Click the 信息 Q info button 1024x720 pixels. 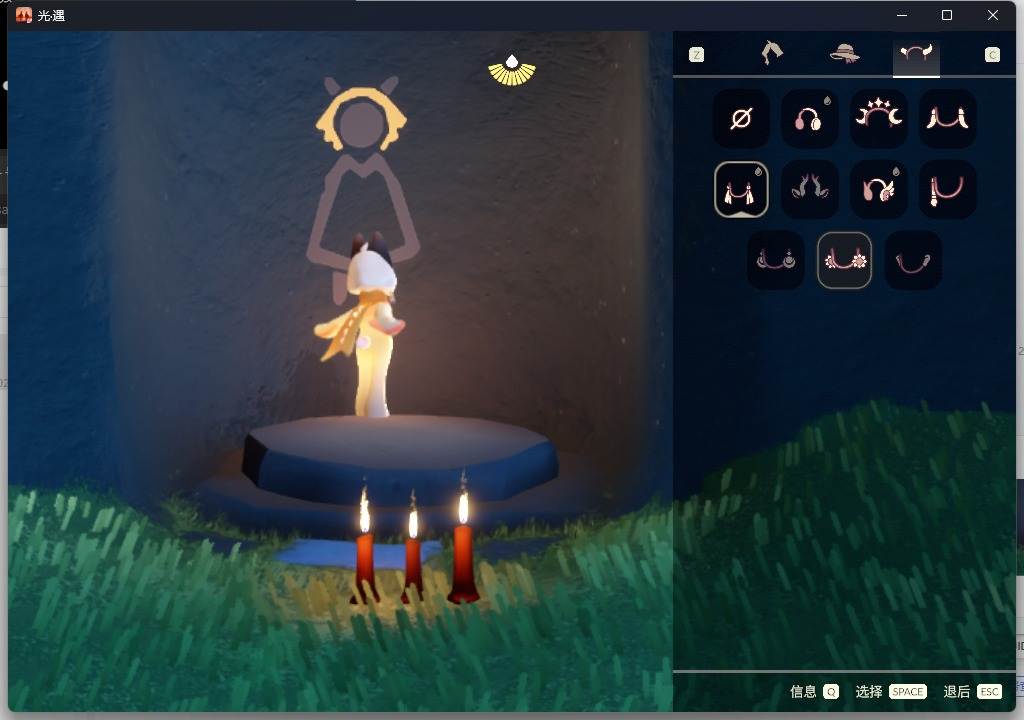(814, 691)
